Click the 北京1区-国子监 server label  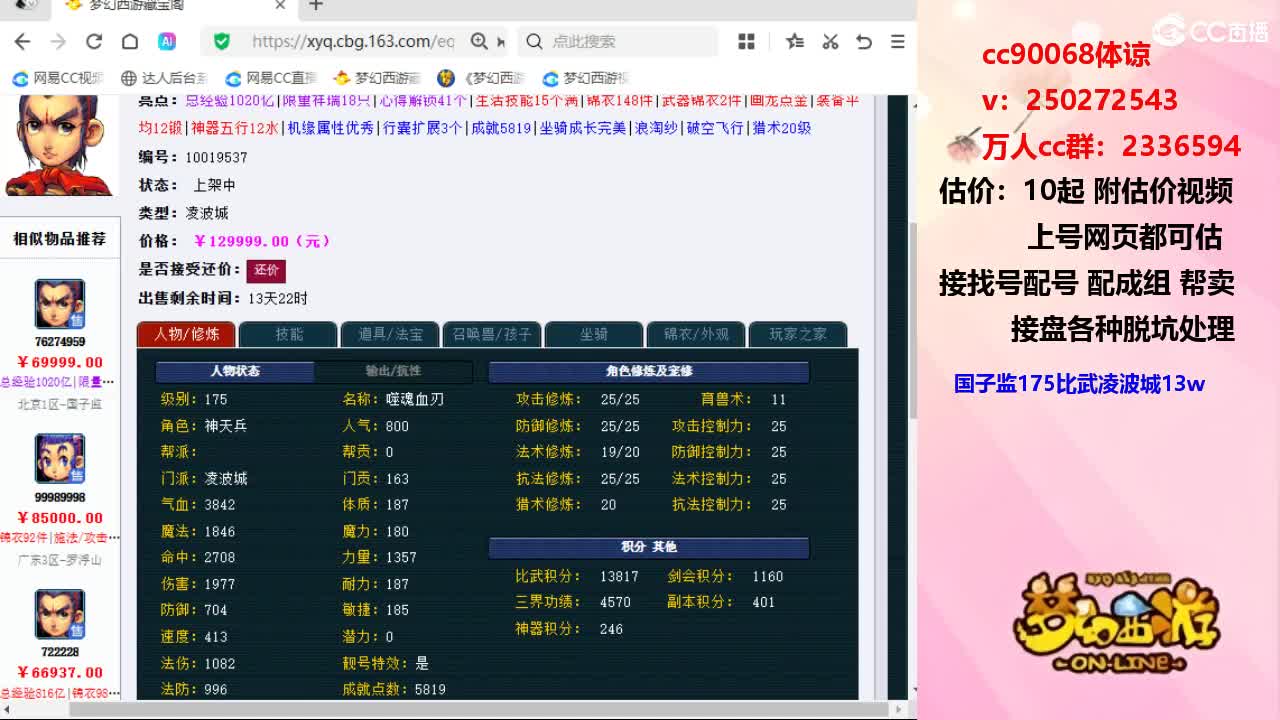tap(60, 404)
